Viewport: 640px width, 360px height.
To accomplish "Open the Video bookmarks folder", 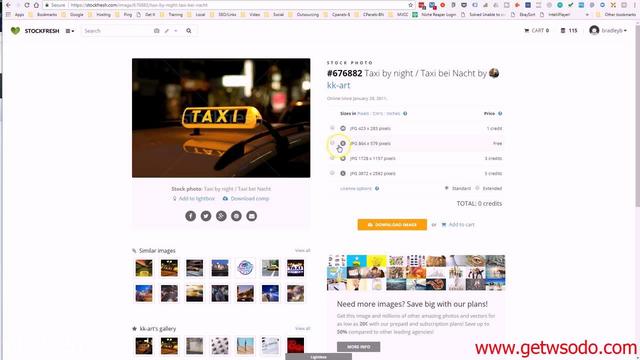I will [x=251, y=14].
